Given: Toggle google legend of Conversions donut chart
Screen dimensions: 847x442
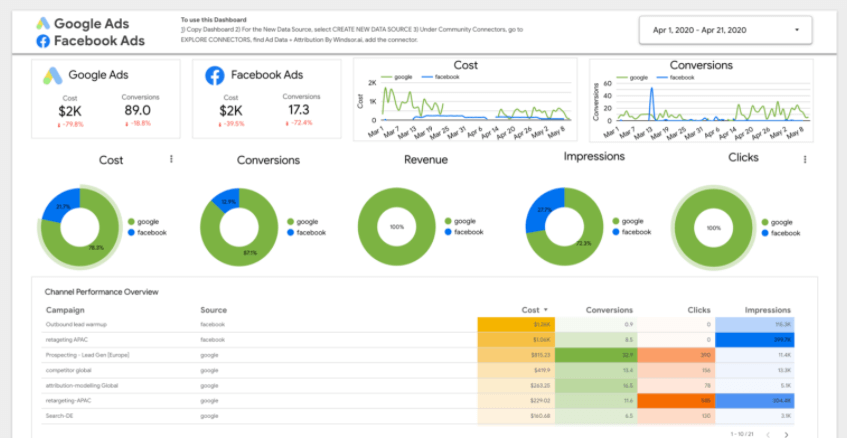Looking at the screenshot, I should 303,222.
